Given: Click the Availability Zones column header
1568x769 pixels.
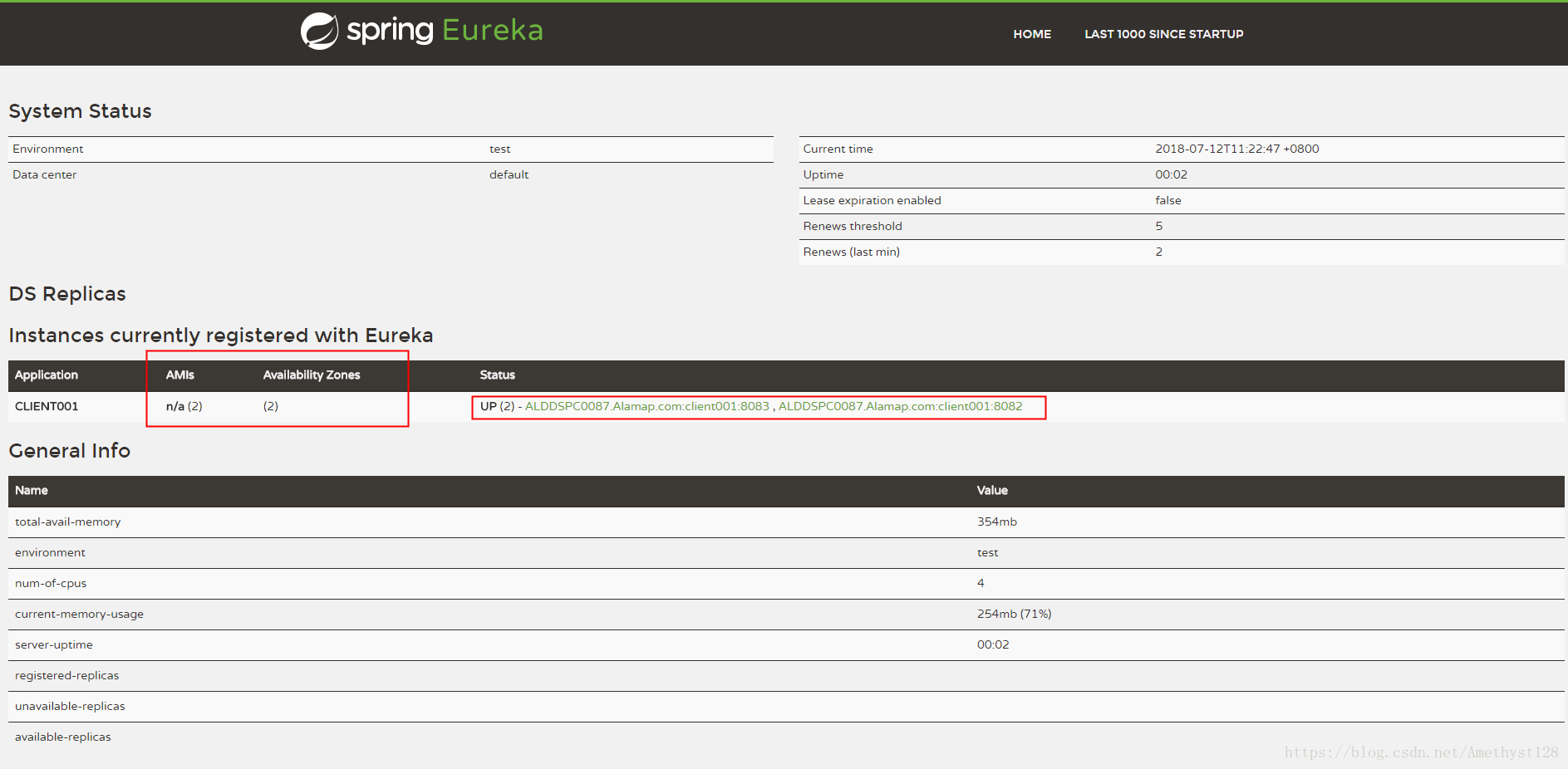Looking at the screenshot, I should (312, 375).
